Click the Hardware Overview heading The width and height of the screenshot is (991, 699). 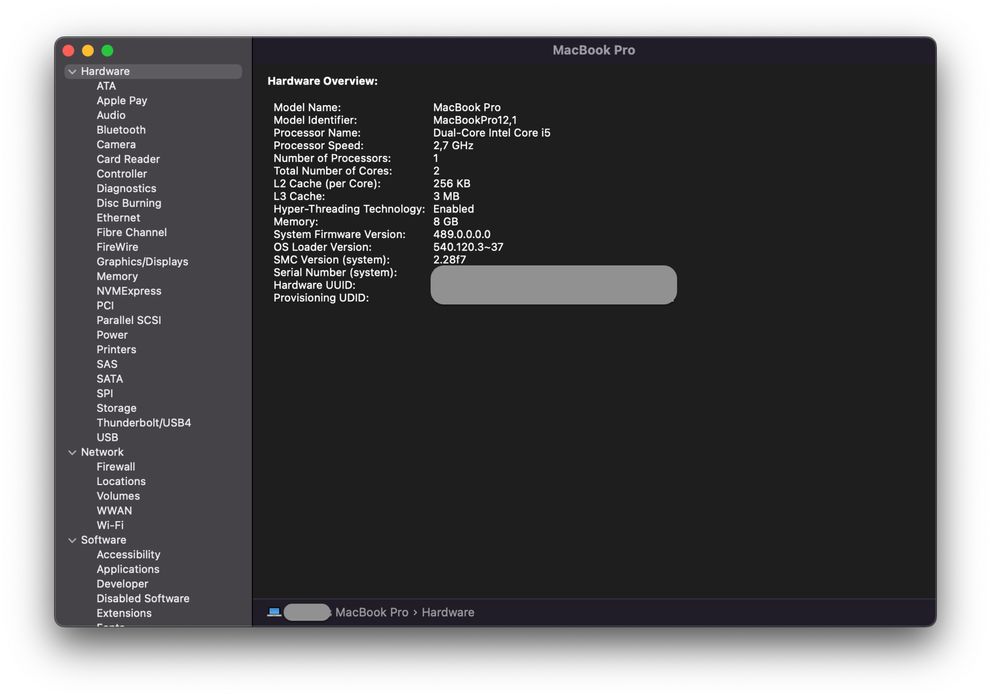pyautogui.click(x=322, y=81)
